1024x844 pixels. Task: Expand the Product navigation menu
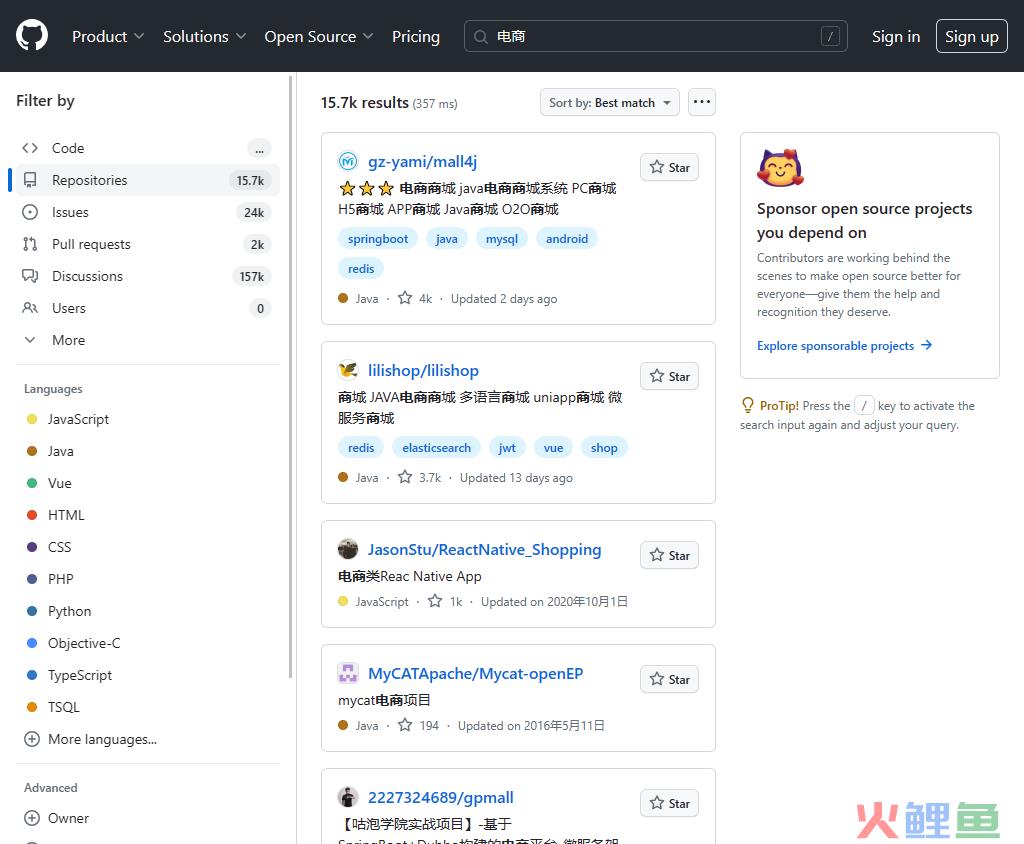click(x=108, y=37)
